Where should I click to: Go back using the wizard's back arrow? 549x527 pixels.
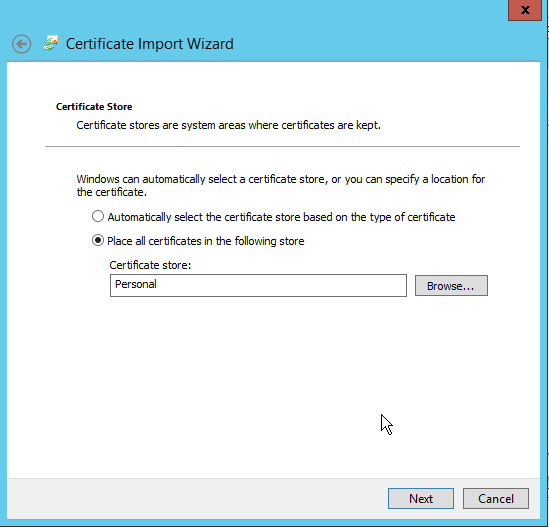21,44
